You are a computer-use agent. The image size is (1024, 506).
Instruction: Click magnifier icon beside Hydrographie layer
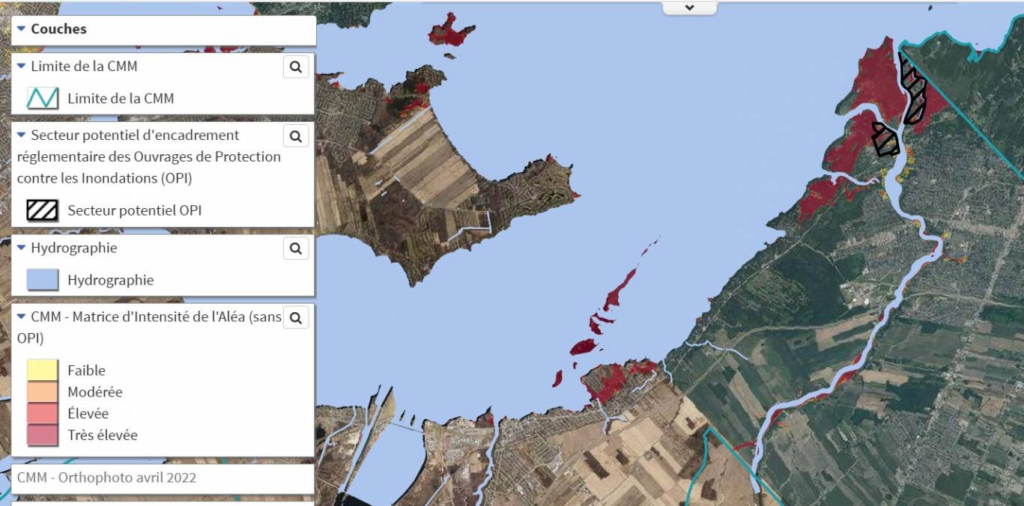point(295,248)
